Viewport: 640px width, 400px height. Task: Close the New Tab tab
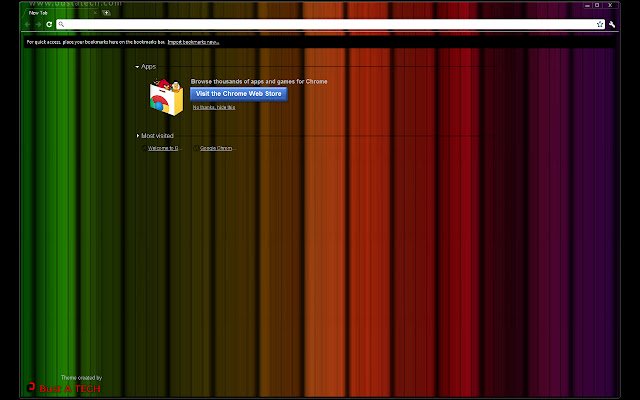pyautogui.click(x=95, y=13)
